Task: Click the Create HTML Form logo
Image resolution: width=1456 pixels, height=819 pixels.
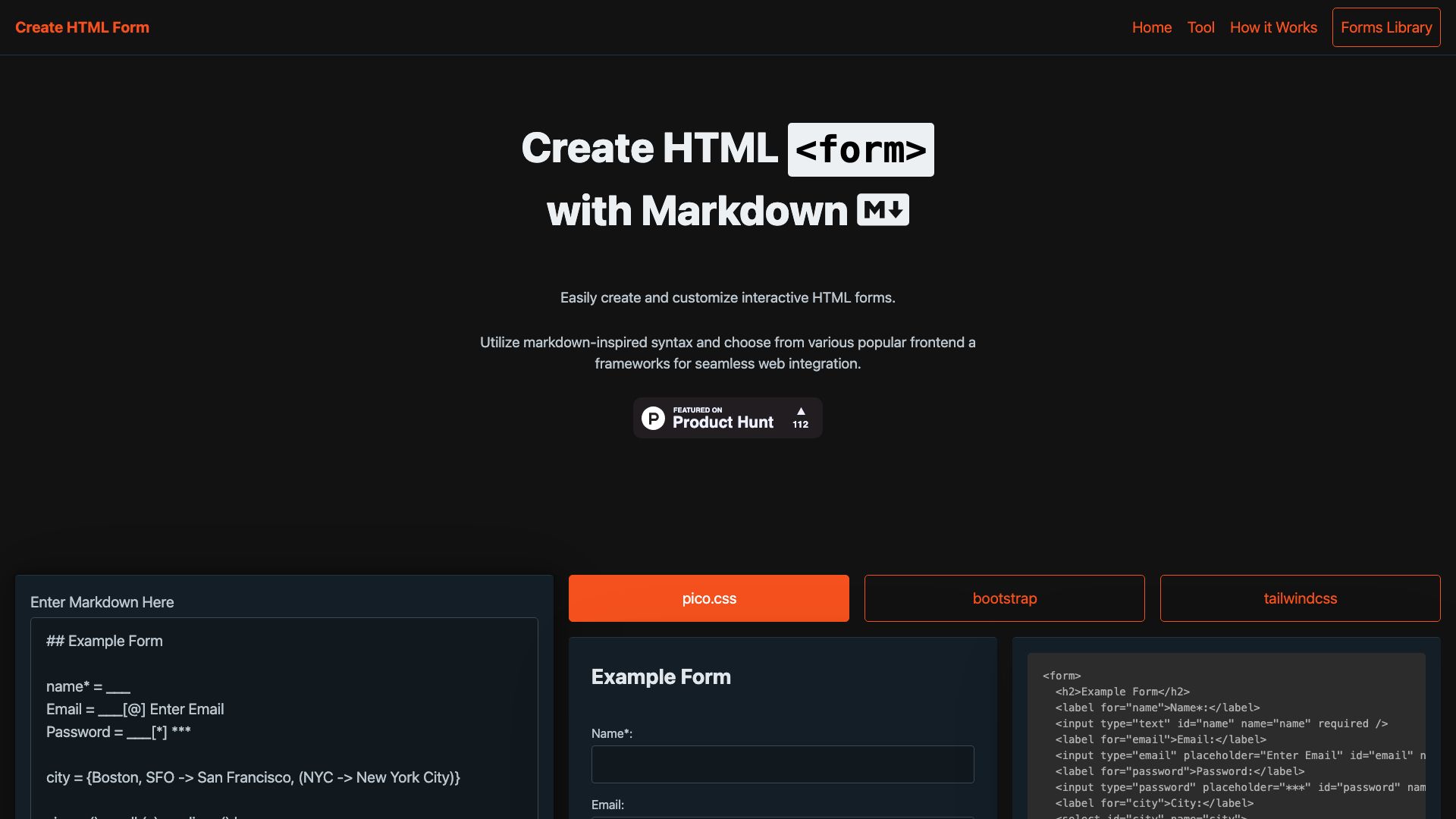Action: pyautogui.click(x=83, y=27)
